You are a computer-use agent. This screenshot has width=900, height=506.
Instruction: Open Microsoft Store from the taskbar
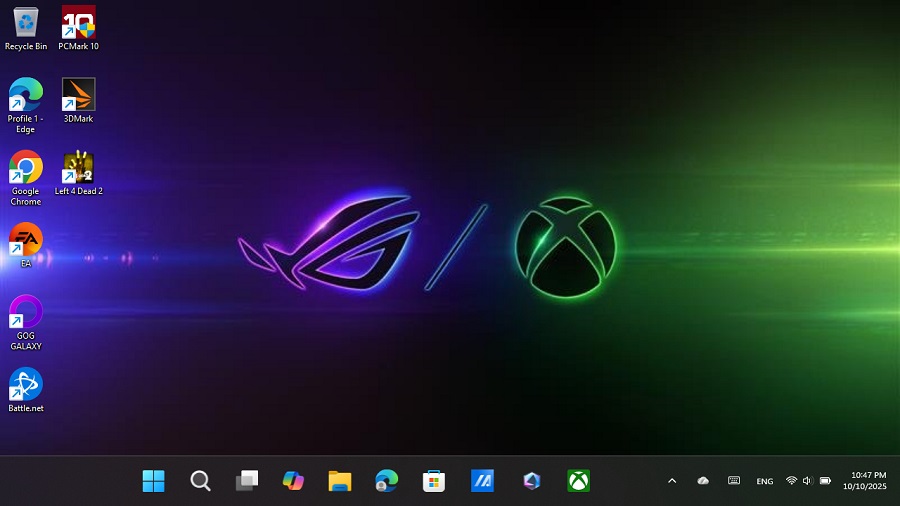pyautogui.click(x=433, y=481)
